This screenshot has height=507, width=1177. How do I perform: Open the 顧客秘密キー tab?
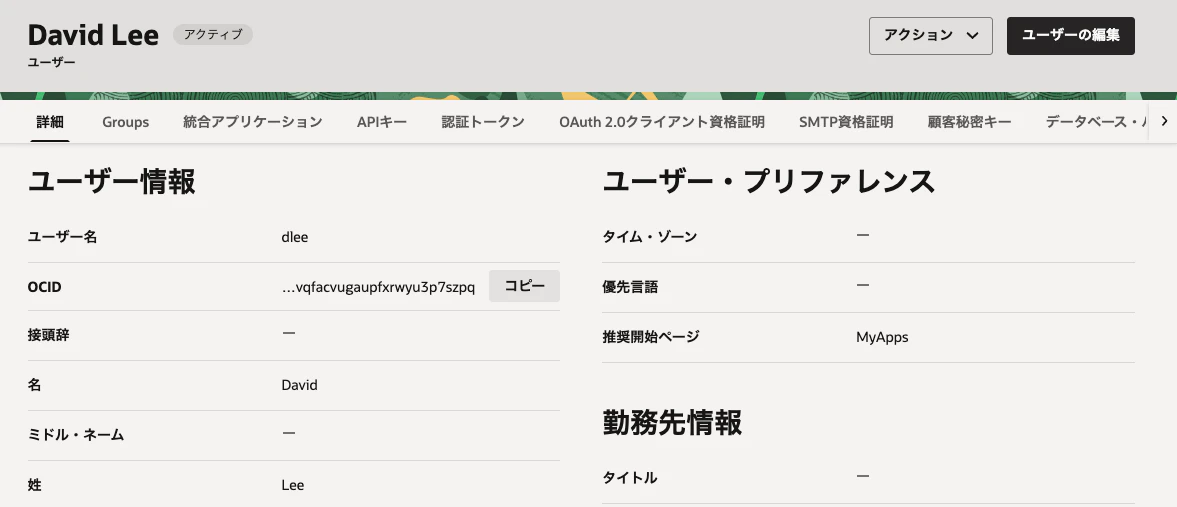(x=970, y=122)
